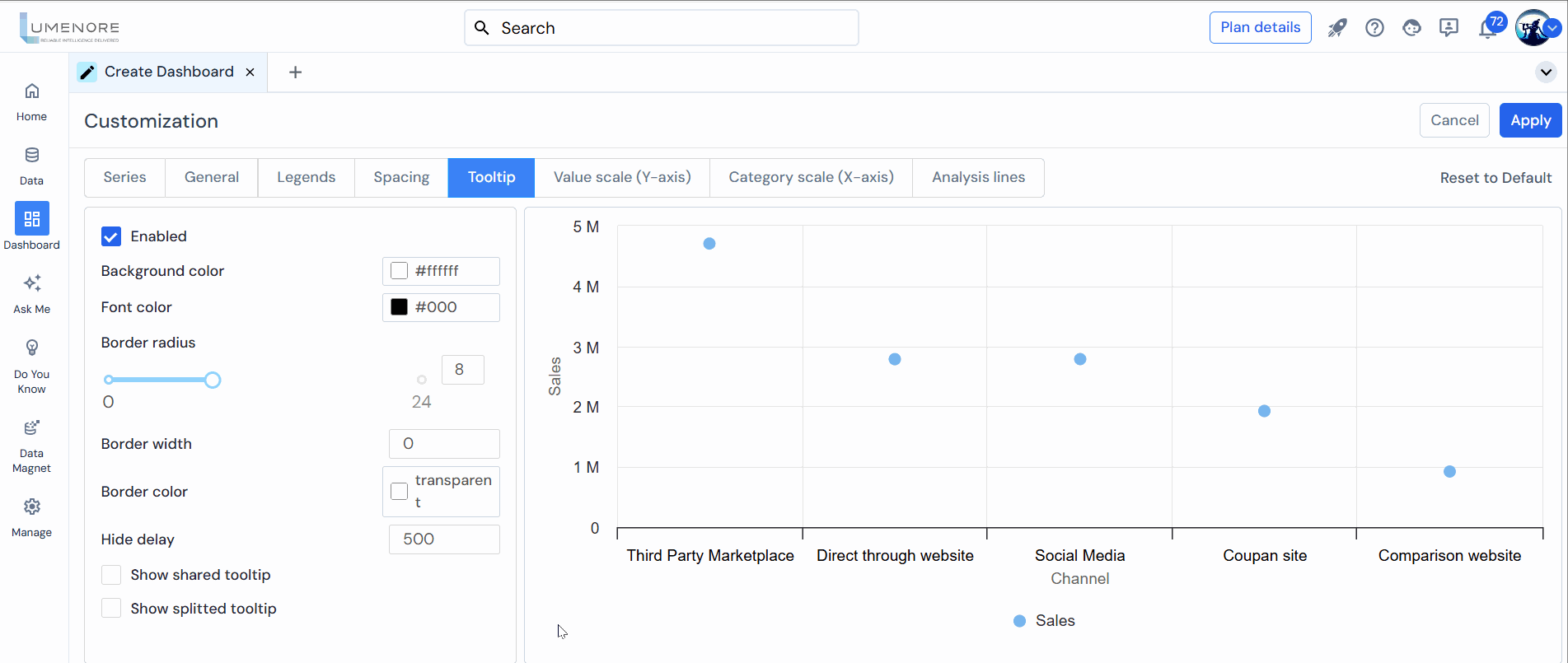Open Data Magnet in sidebar

click(31, 428)
